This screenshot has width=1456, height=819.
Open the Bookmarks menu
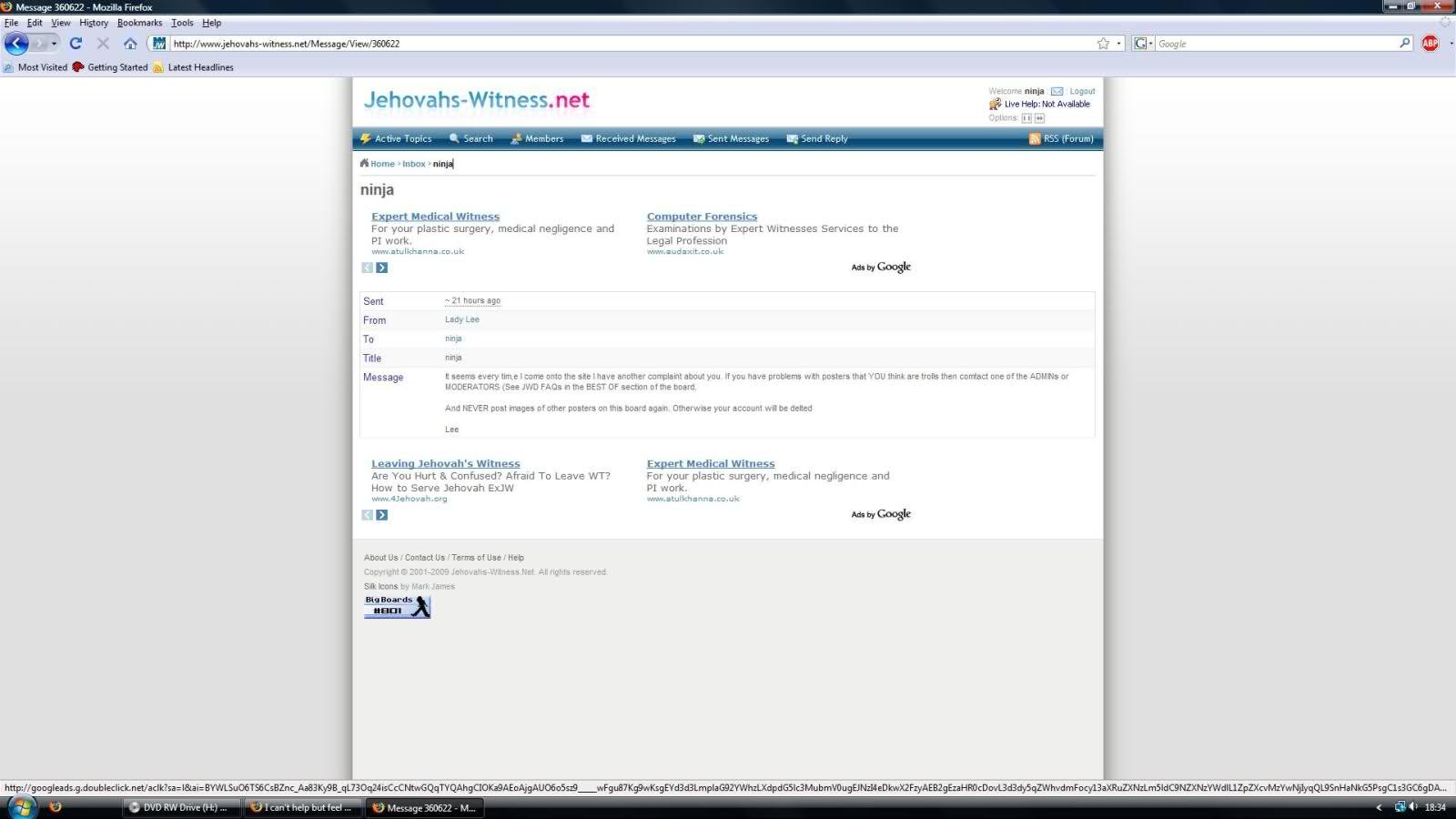click(x=139, y=23)
